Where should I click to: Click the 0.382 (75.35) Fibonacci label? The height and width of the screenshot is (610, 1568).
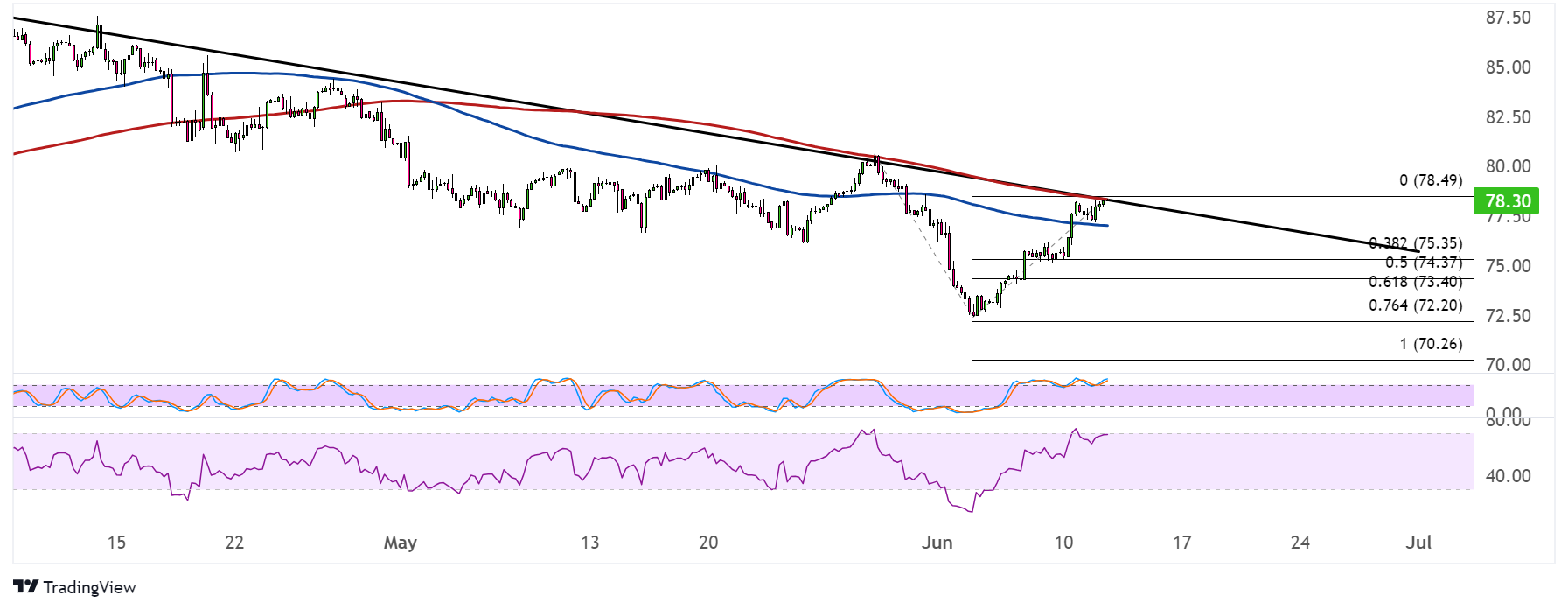tap(1415, 243)
